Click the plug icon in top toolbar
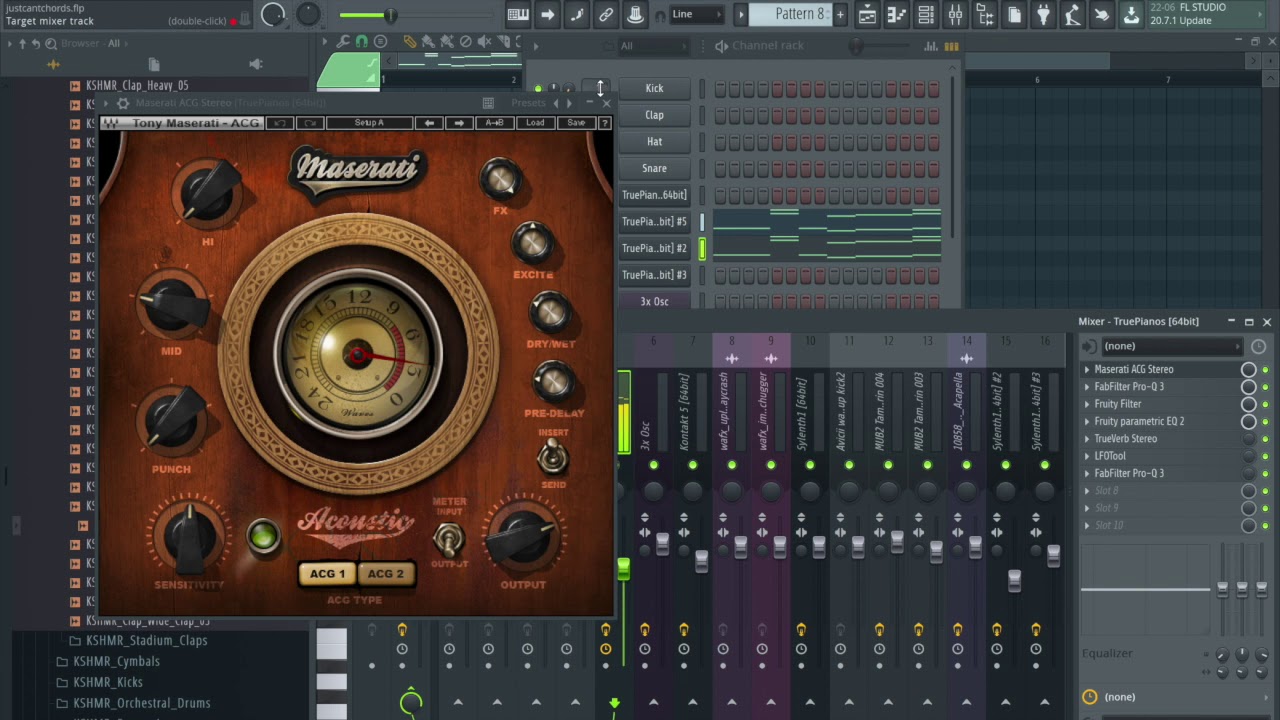The width and height of the screenshot is (1280, 720). click(x=1043, y=14)
